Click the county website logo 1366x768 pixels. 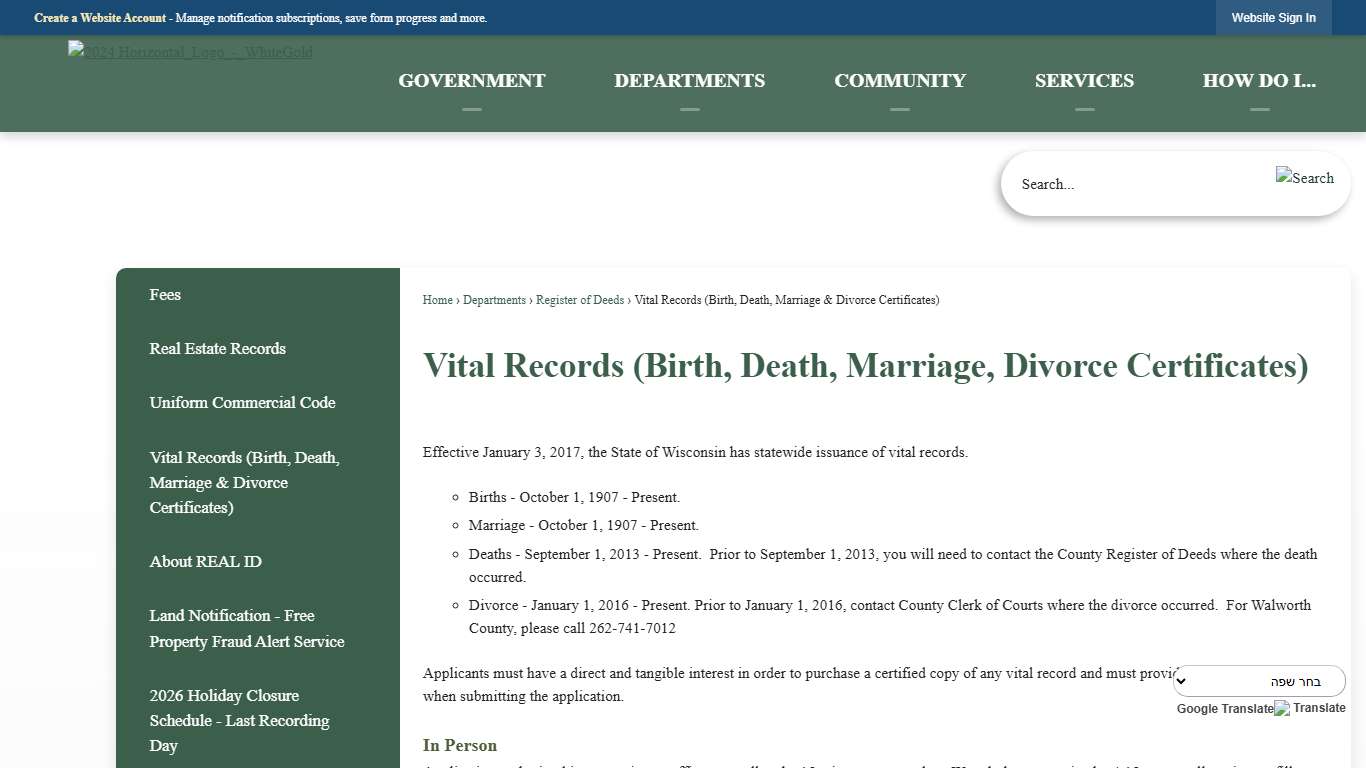[189, 52]
